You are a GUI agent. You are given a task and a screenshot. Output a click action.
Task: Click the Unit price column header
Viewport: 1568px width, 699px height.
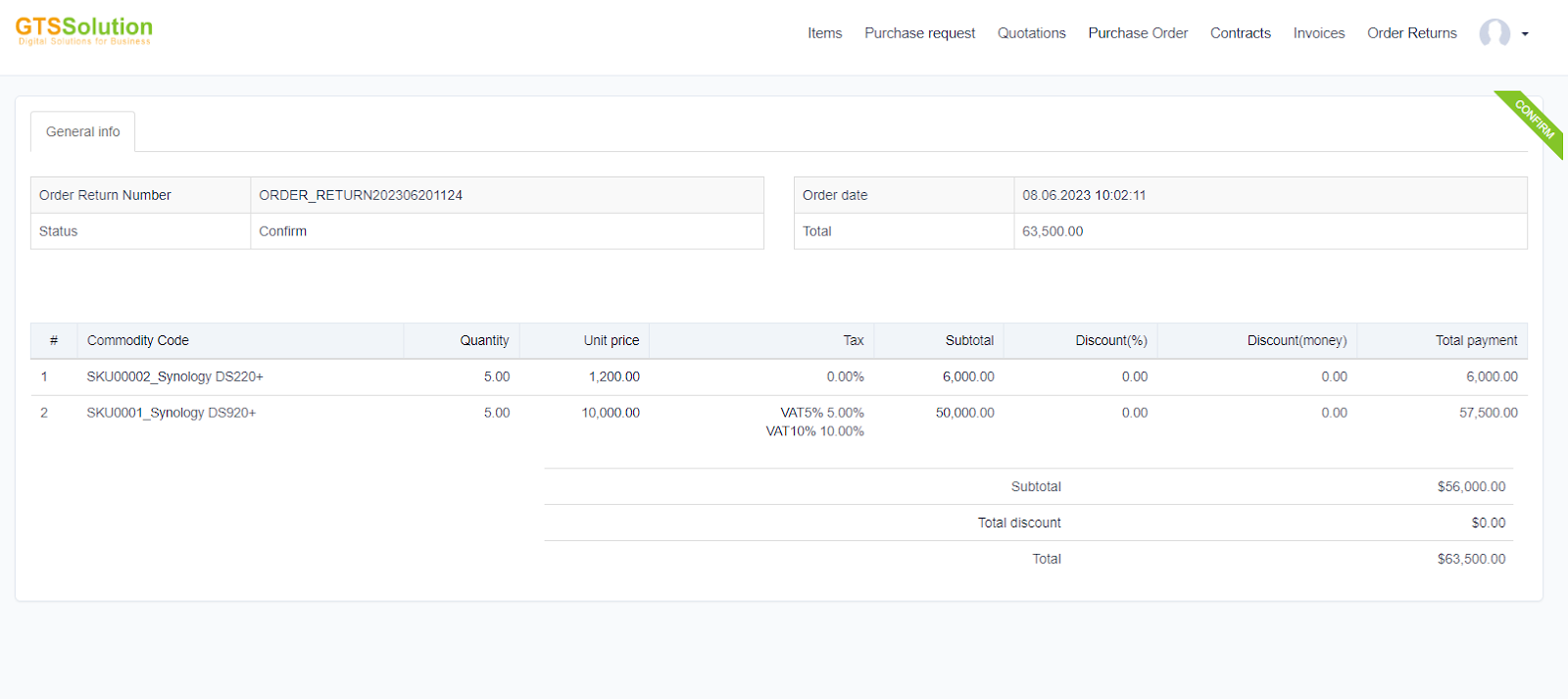(x=611, y=340)
